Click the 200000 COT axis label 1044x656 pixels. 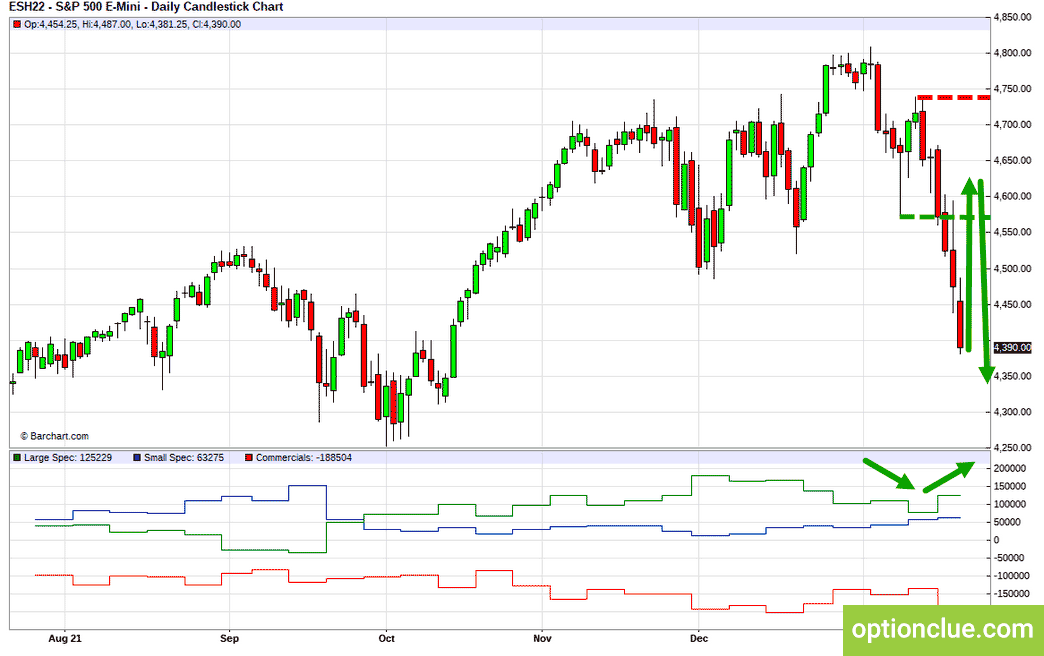click(1010, 469)
